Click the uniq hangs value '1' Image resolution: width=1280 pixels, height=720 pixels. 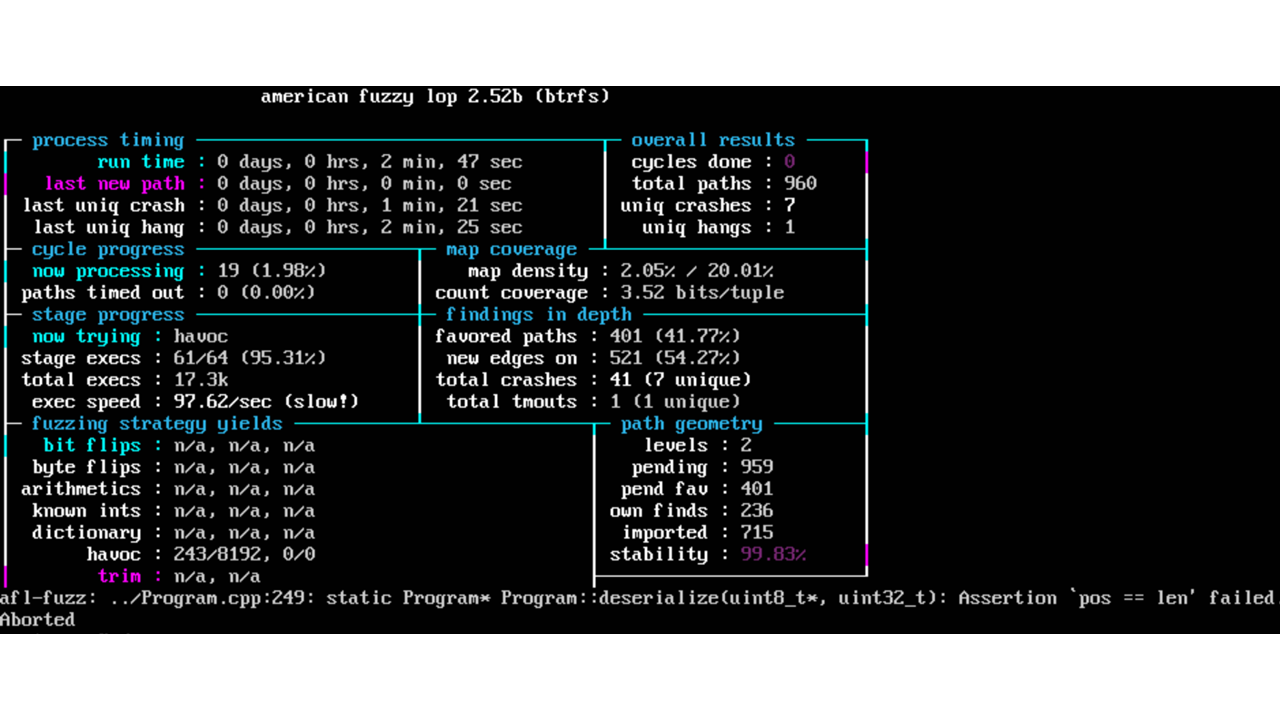[x=790, y=228]
